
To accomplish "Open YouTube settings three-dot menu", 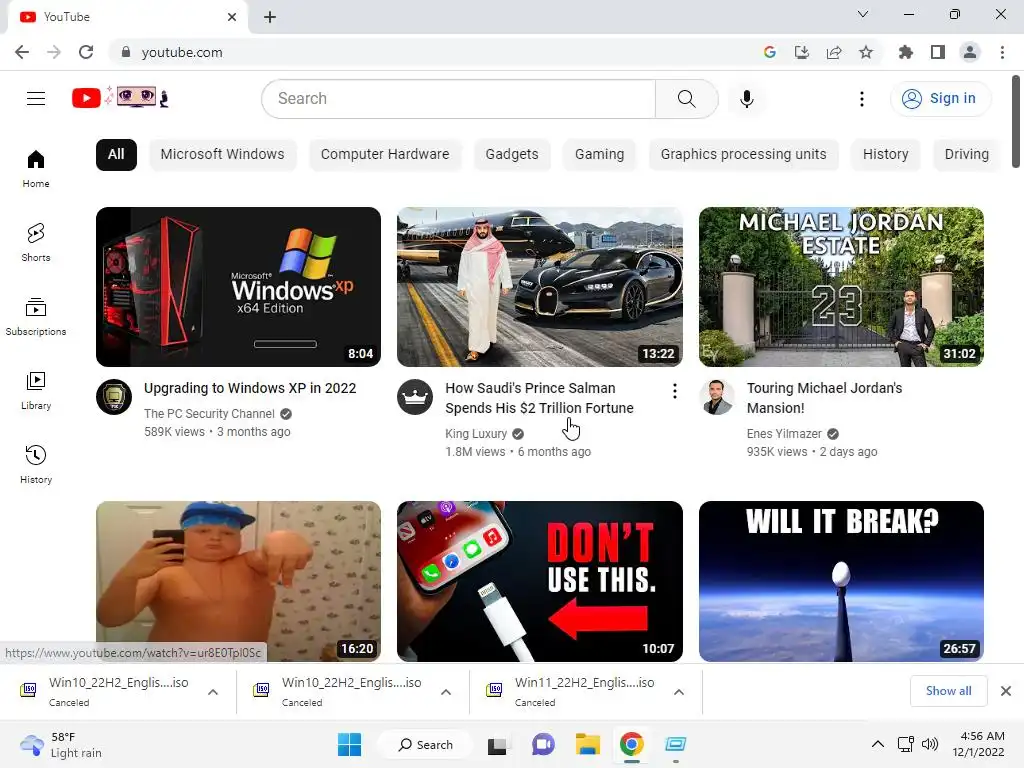I will coord(862,99).
